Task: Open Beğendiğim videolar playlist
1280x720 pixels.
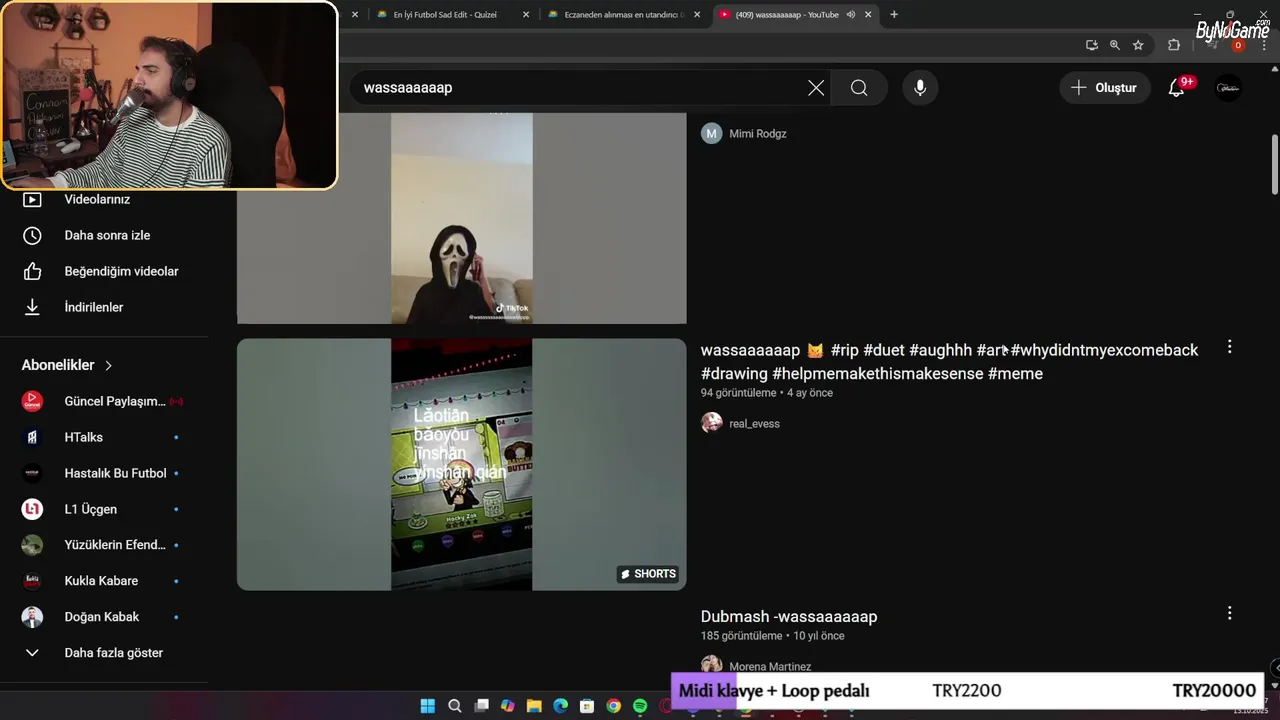Action: (121, 271)
